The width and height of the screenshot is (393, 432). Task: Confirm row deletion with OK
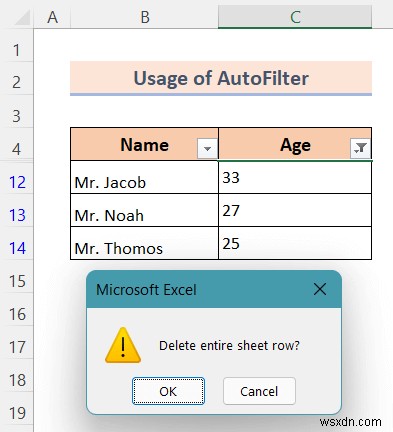point(168,391)
